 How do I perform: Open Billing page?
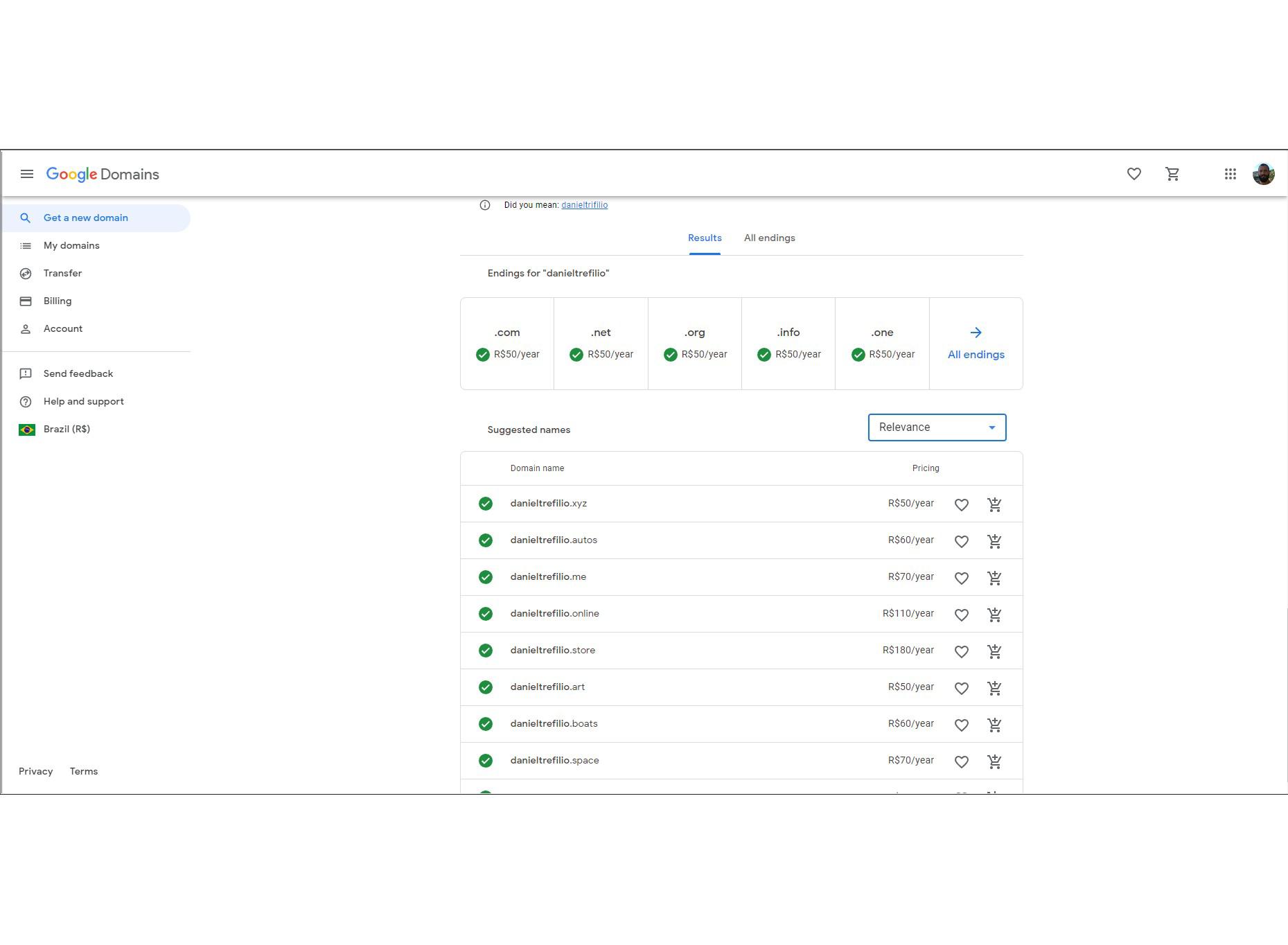(x=96, y=301)
